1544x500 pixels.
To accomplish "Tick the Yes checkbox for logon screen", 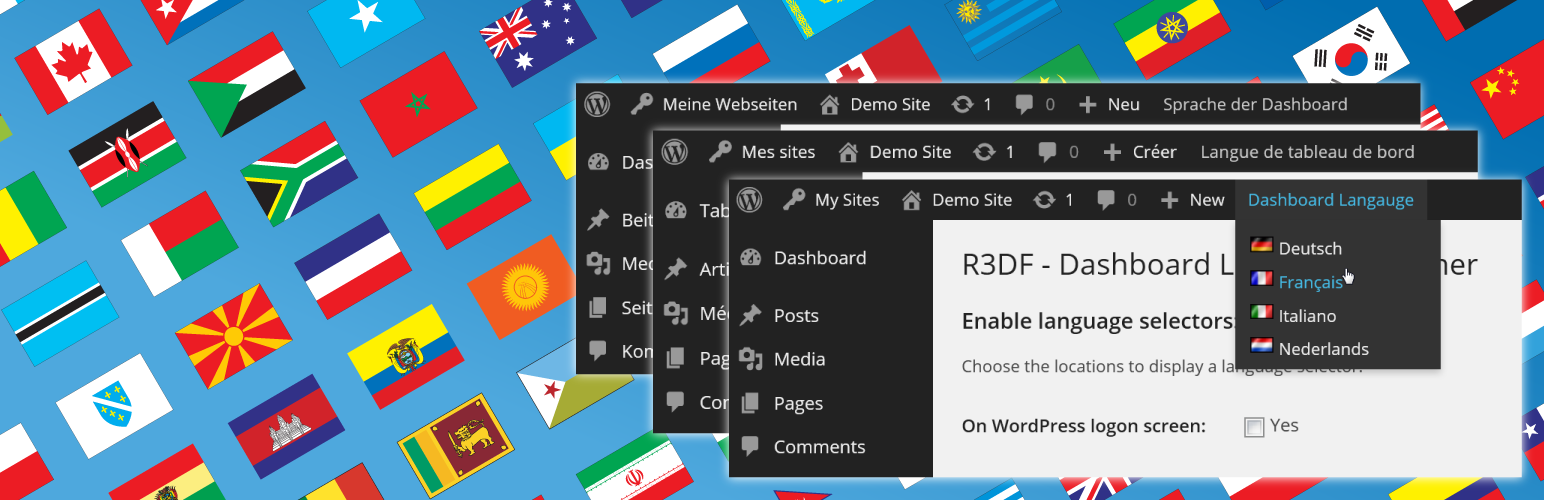I will (1254, 427).
